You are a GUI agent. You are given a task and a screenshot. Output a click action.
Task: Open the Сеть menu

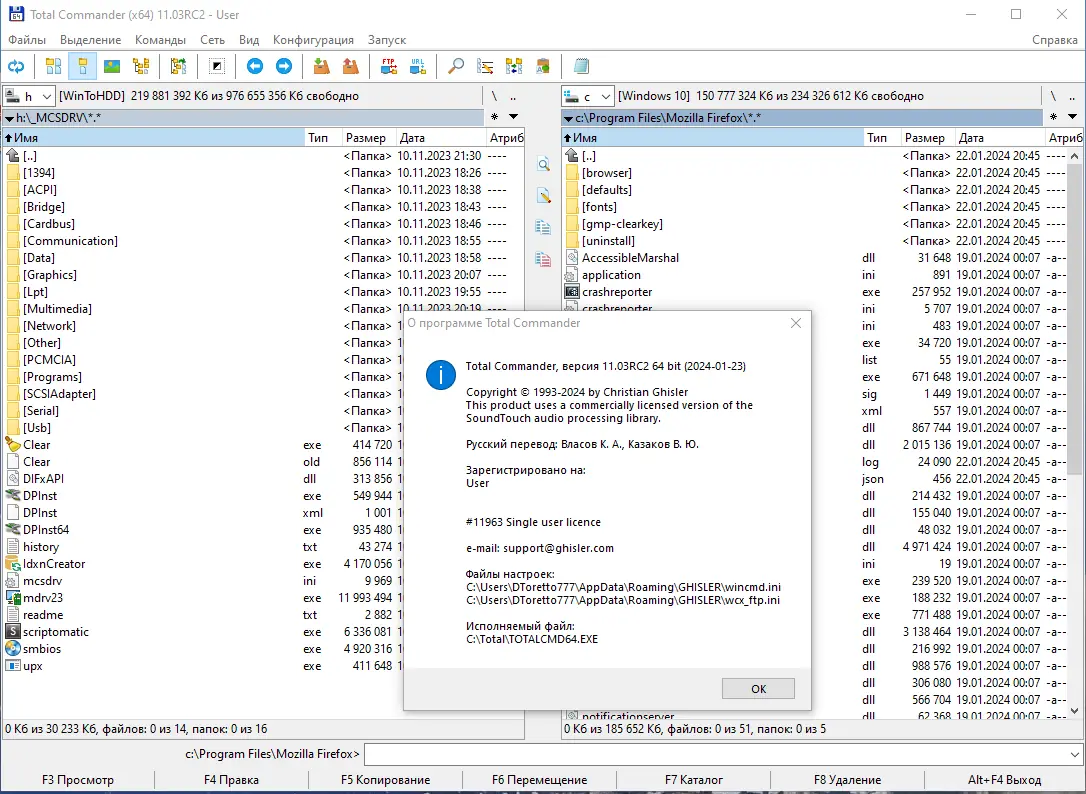coord(213,39)
